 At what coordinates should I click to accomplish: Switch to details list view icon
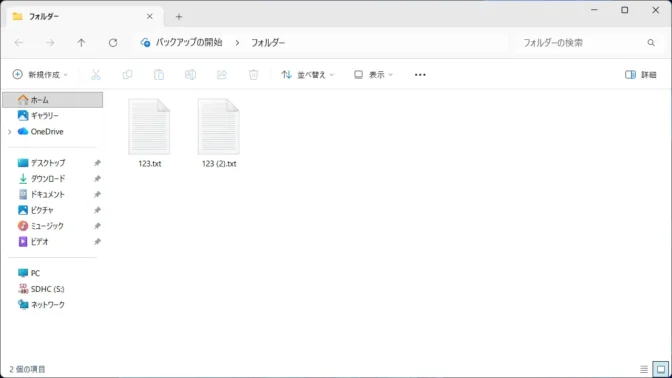[644, 369]
